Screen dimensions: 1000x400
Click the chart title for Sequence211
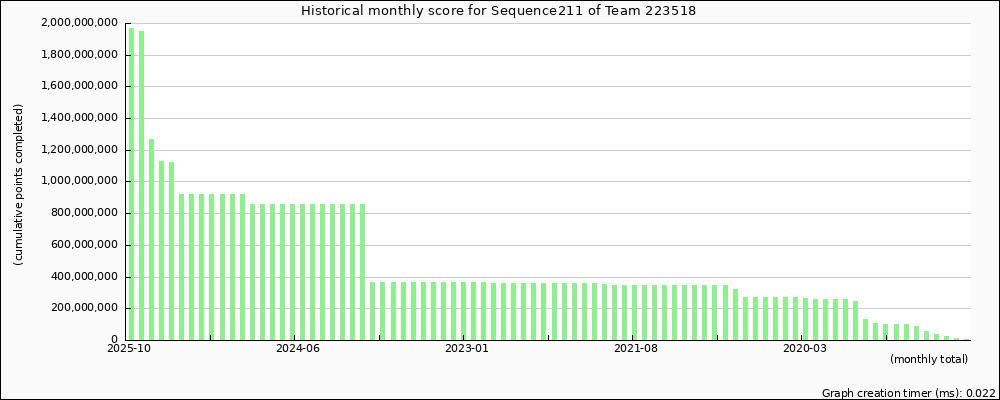[x=499, y=11]
